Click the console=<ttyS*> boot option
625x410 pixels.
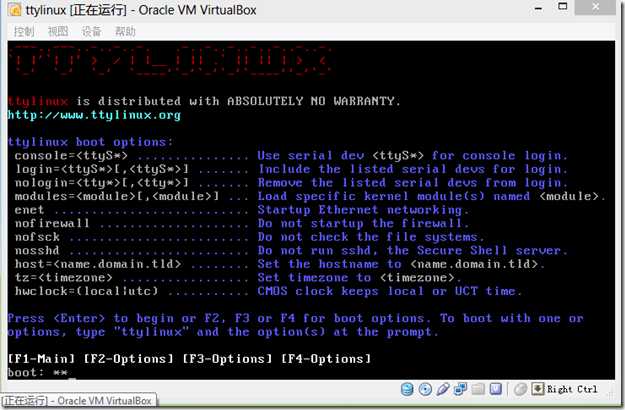click(x=71, y=156)
